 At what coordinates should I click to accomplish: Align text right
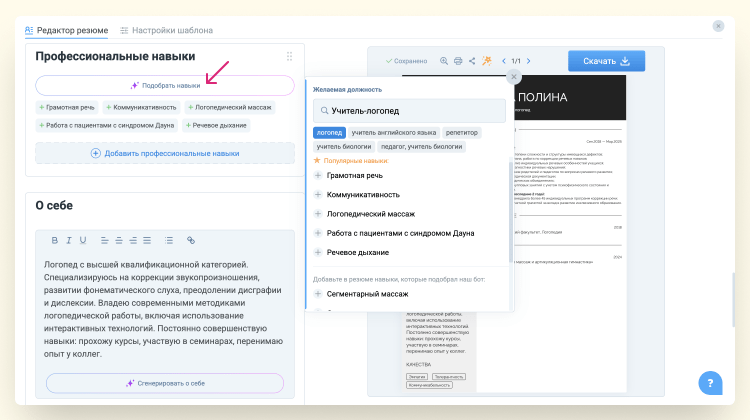pyautogui.click(x=133, y=240)
